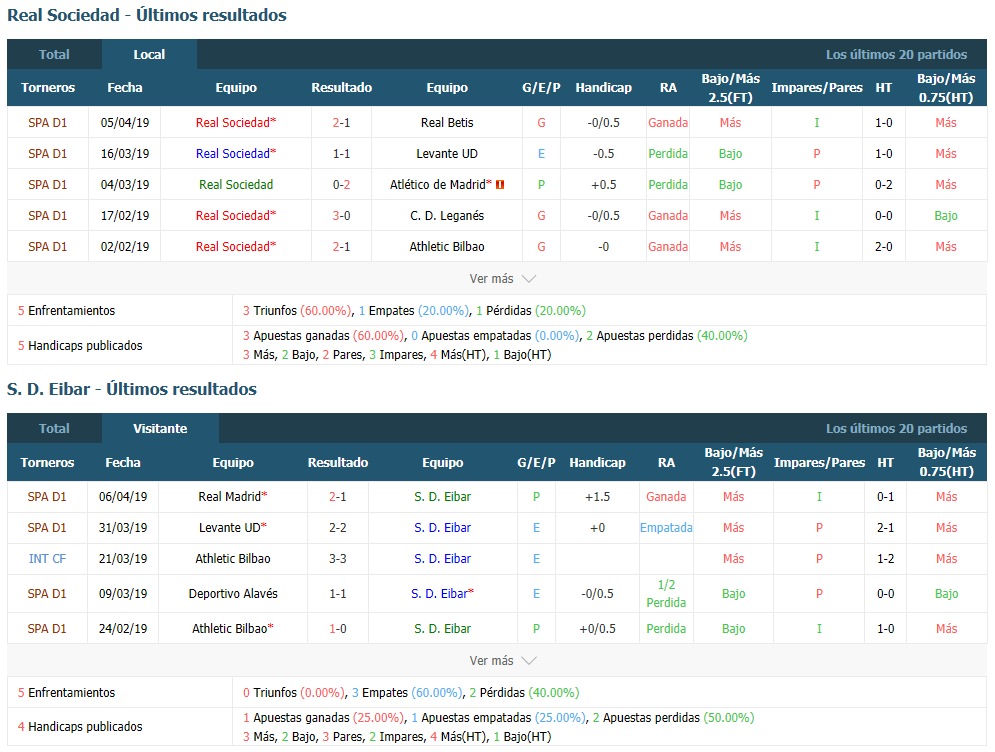Click the Handicap header in S. D. Eibar table

597,463
